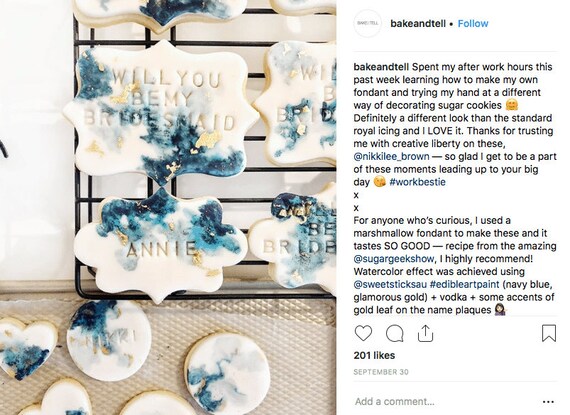Save the post with the bookmark icon
The image size is (570, 415).
(x=549, y=333)
